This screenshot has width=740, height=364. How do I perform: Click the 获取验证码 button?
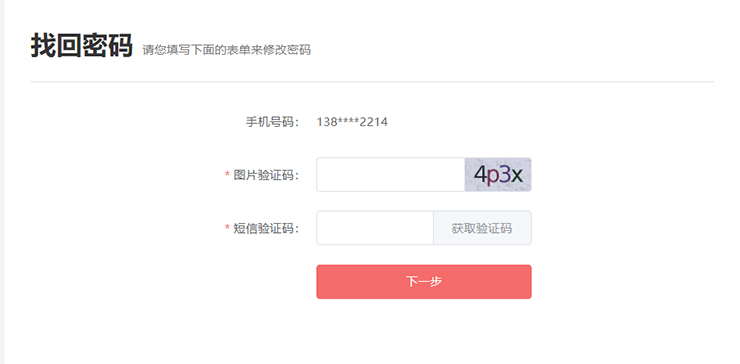pos(482,228)
